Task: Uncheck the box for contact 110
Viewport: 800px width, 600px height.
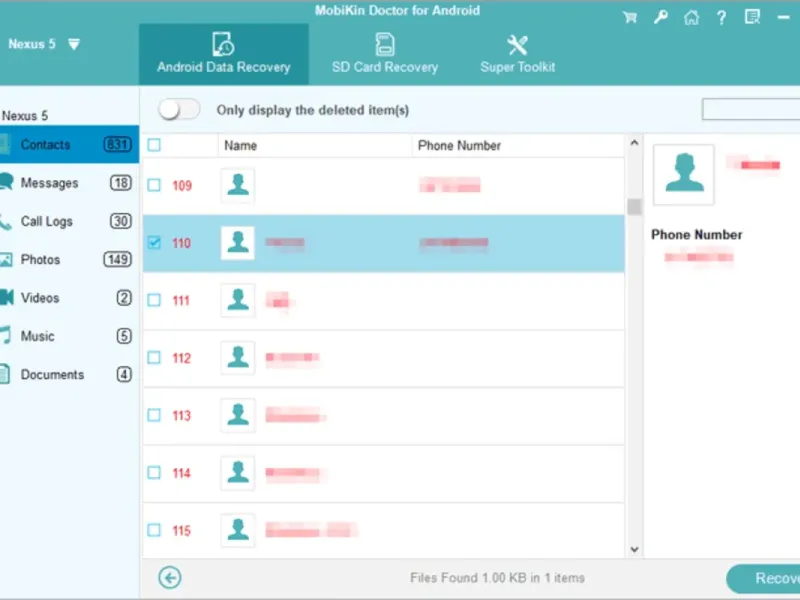Action: 154,242
